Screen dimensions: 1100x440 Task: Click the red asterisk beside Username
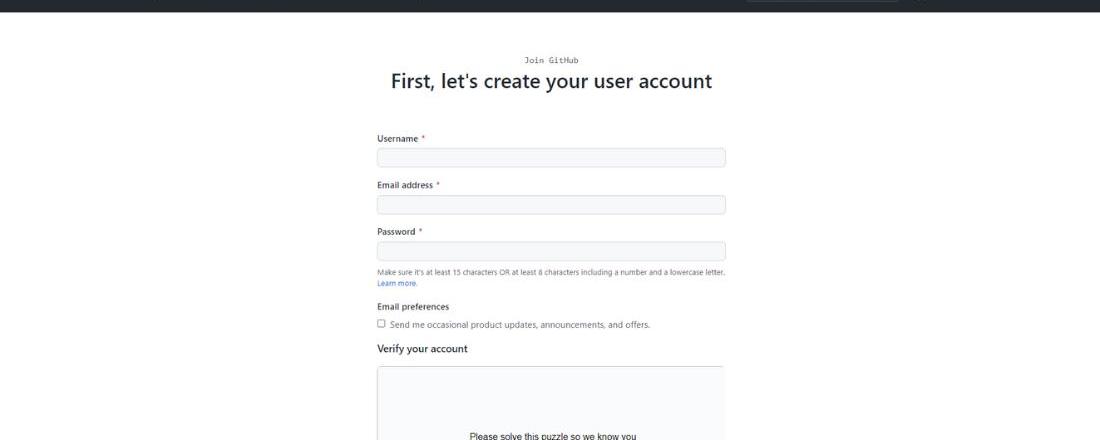click(x=423, y=139)
